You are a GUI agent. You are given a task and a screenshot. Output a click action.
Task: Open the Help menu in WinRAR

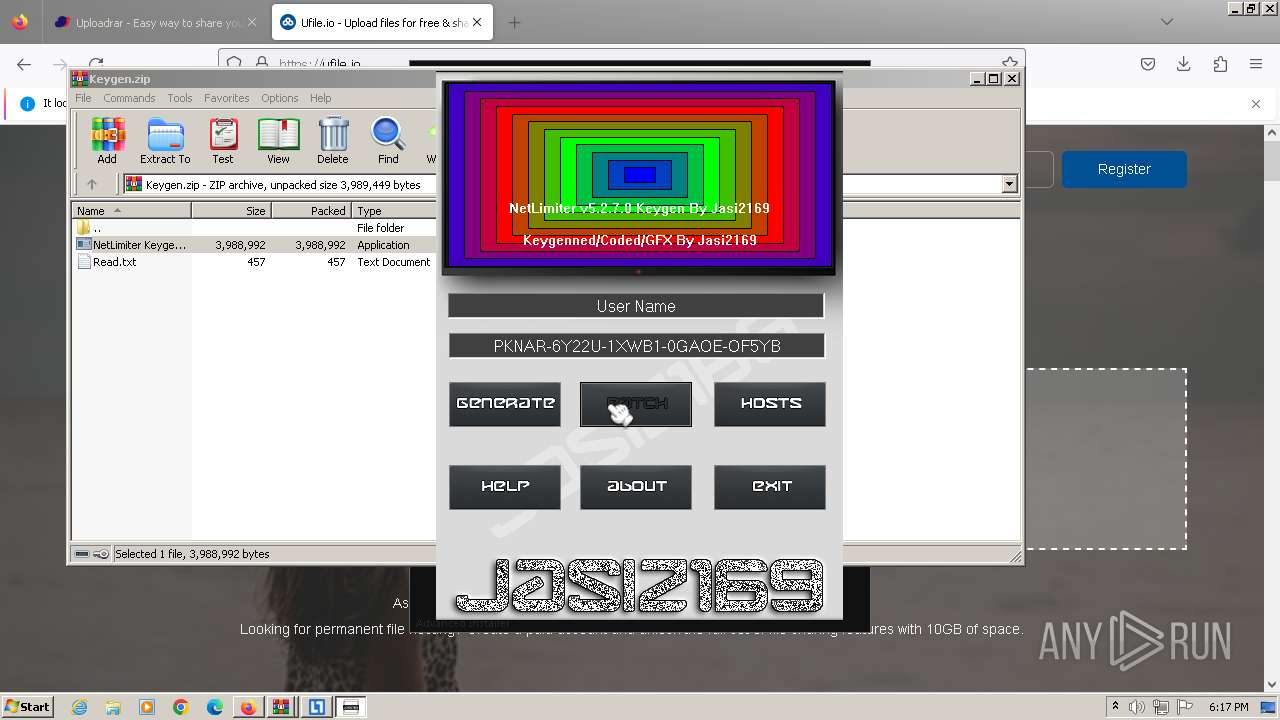pos(321,98)
